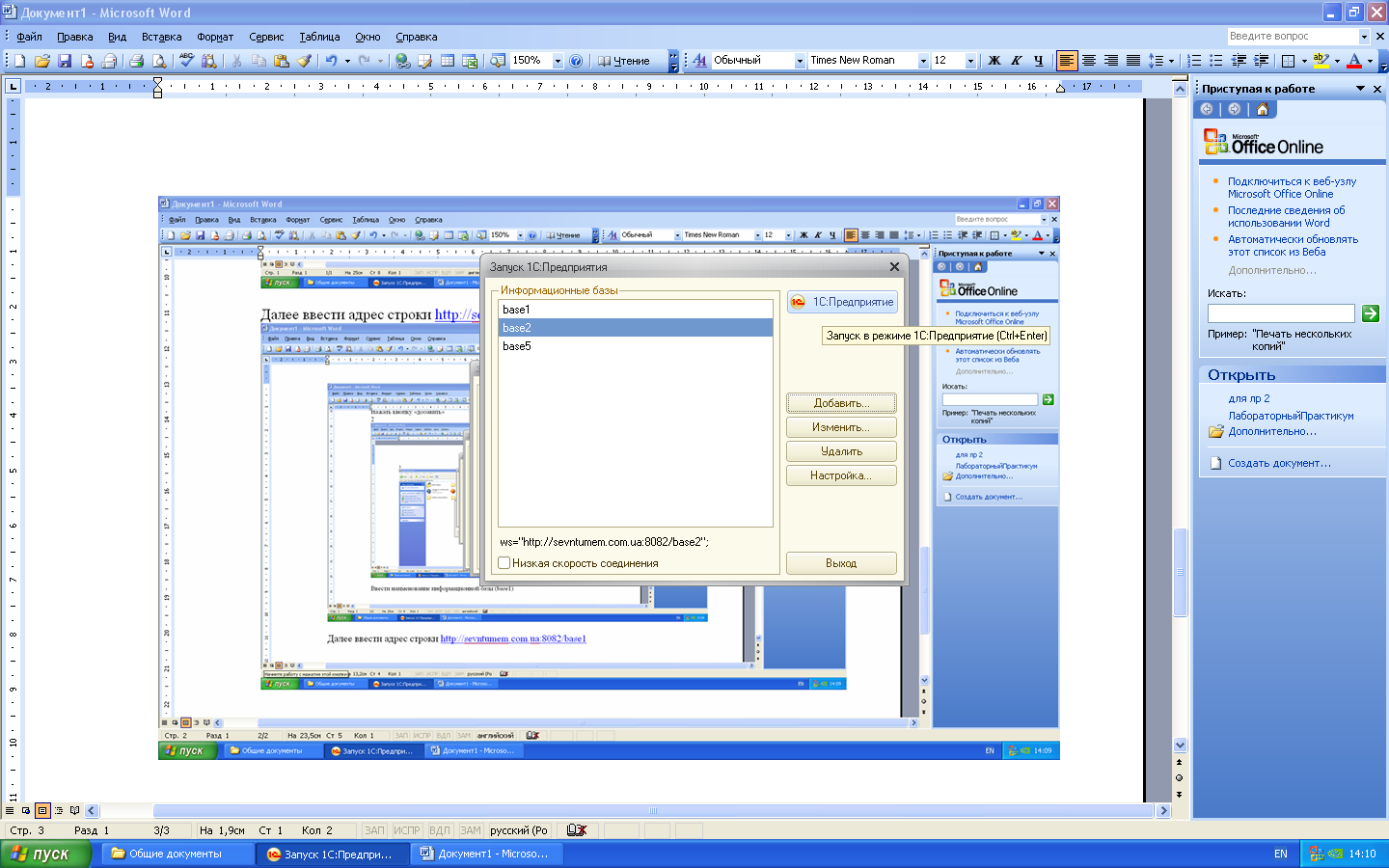Click link Последние сведения об использовании Word
Screen dimensions: 1389x868
pyautogui.click(x=1286, y=216)
